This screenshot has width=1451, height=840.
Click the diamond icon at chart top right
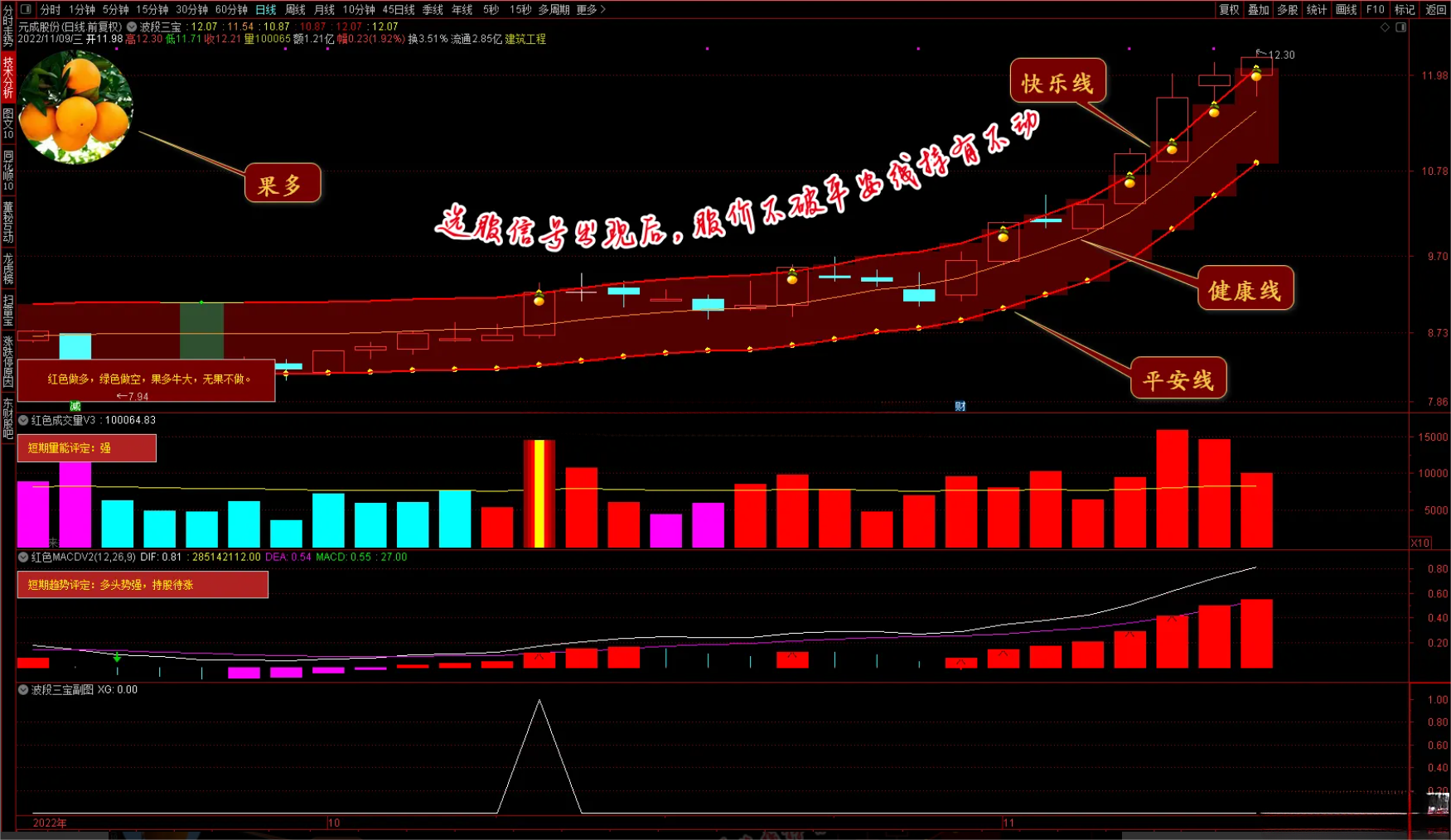[1385, 27]
